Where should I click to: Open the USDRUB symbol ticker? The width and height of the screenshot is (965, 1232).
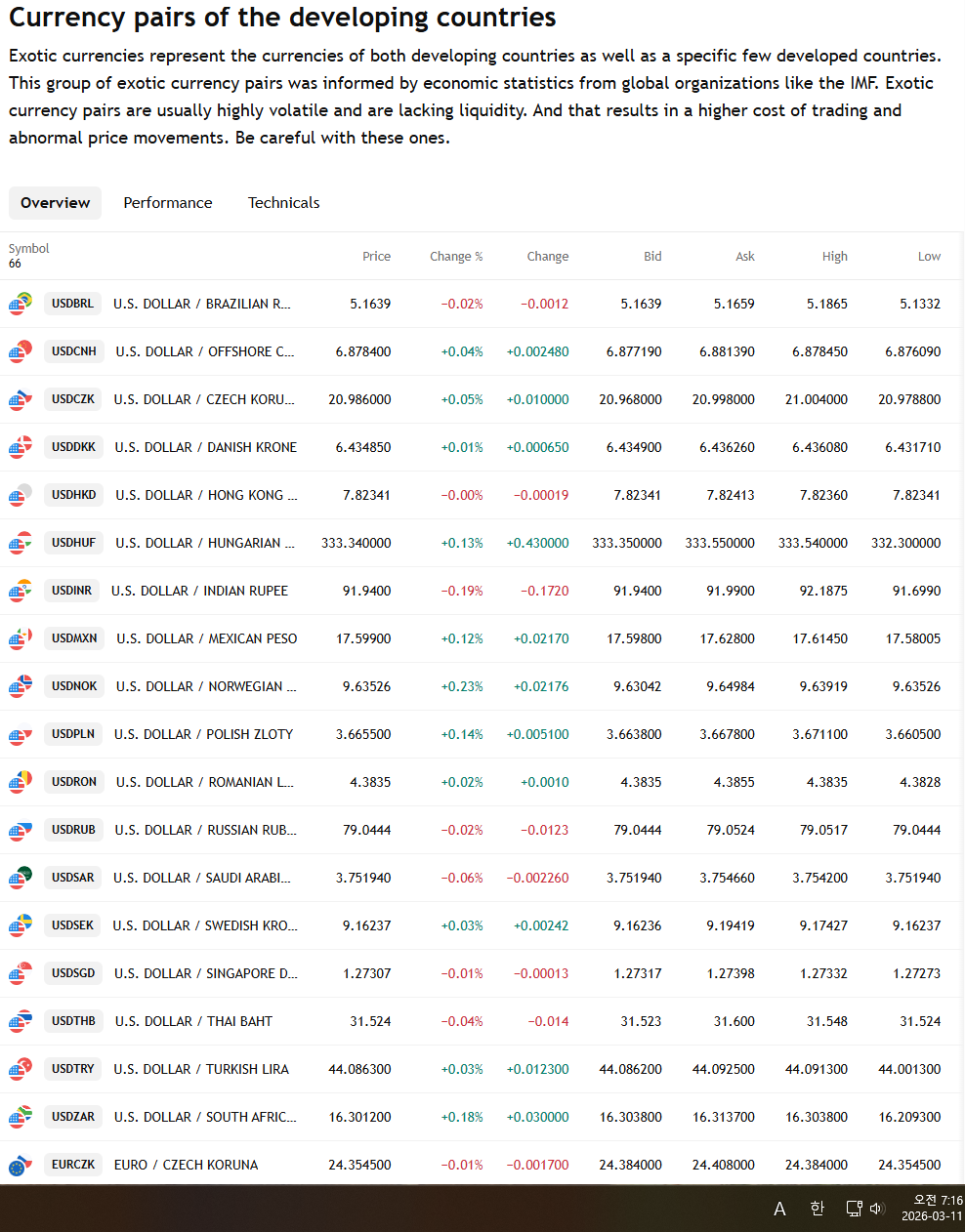click(x=73, y=830)
